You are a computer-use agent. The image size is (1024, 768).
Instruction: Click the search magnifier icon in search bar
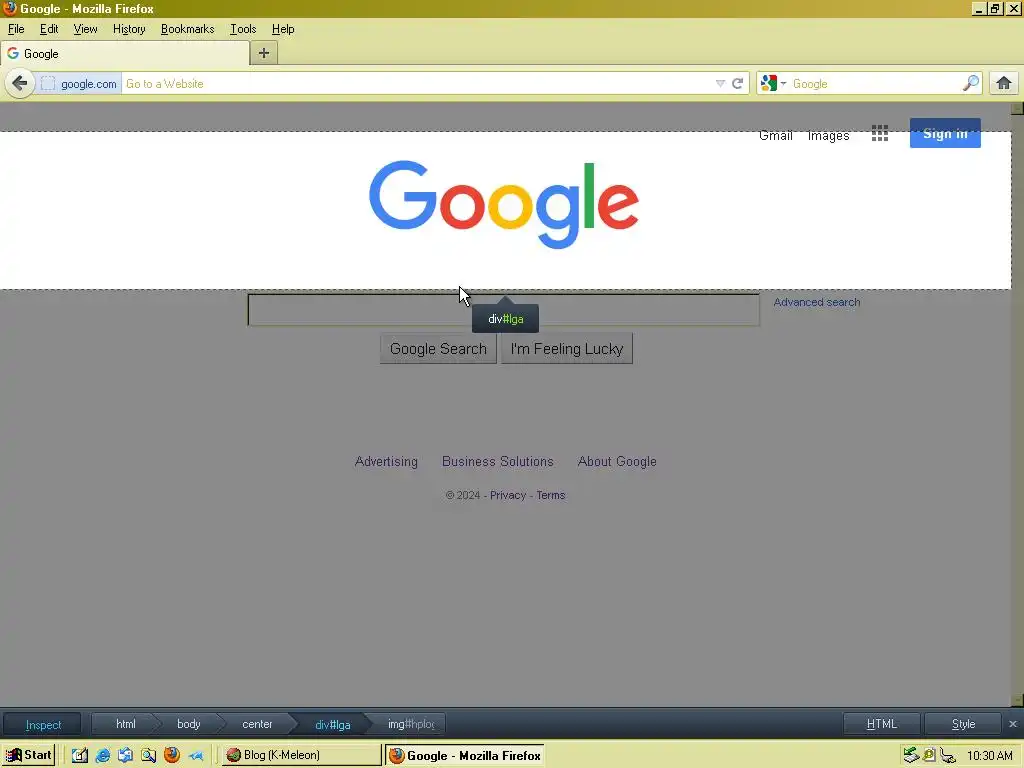(970, 83)
